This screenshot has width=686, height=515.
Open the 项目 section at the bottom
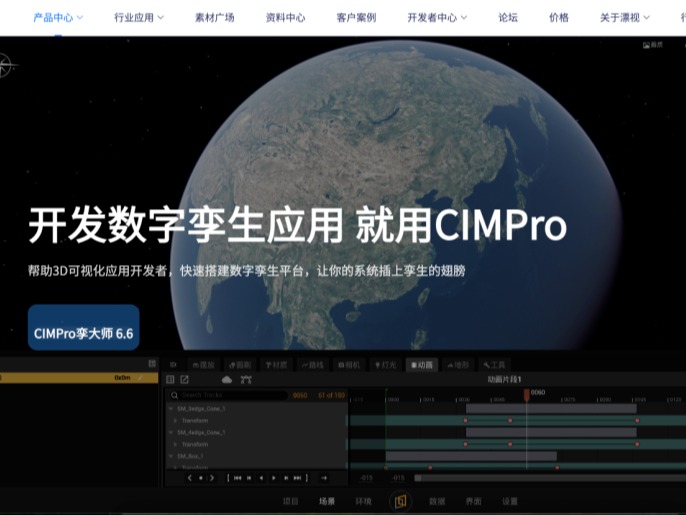(290, 501)
